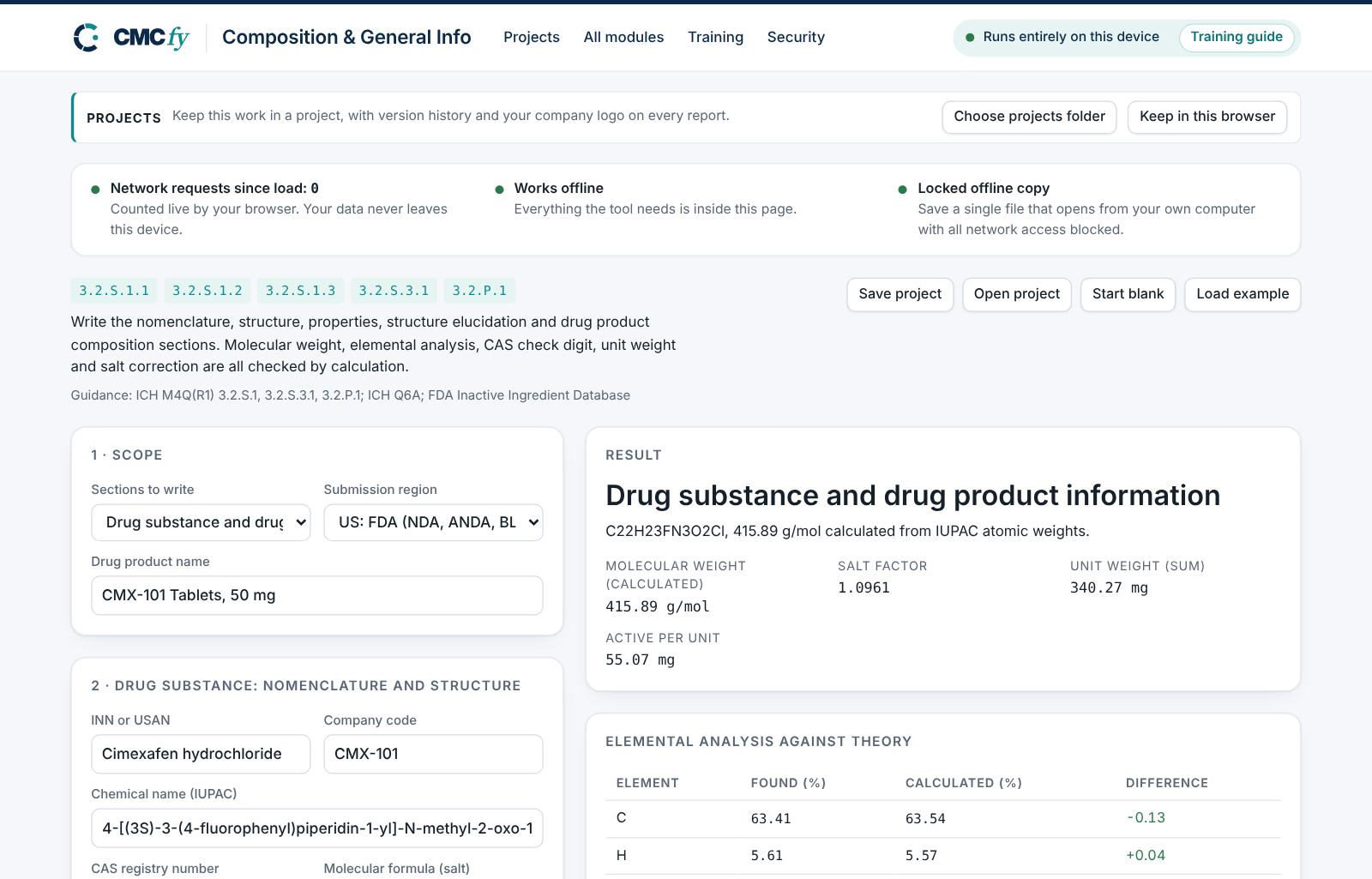
Task: Select the 3.2.P.1 section tag
Action: tap(479, 291)
